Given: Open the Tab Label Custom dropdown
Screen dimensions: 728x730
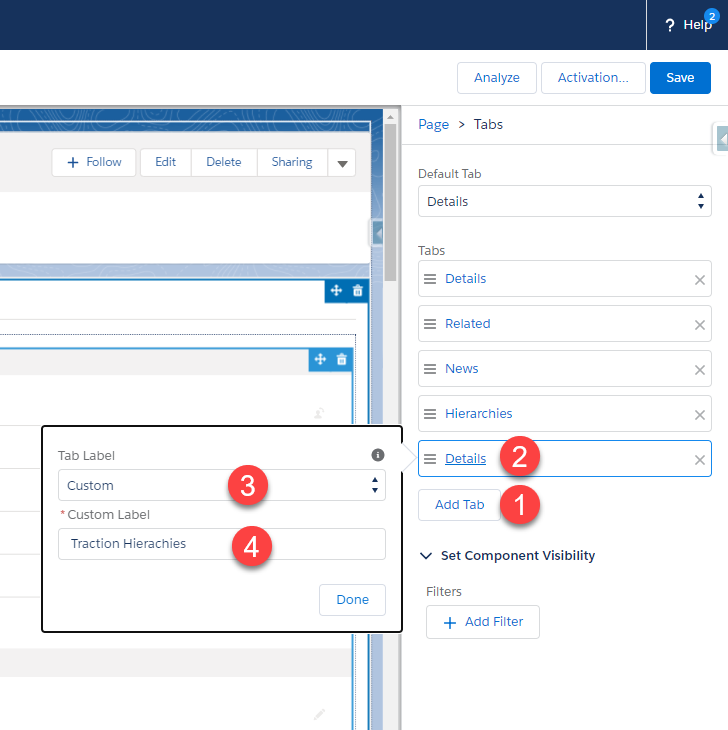Looking at the screenshot, I should point(222,485).
